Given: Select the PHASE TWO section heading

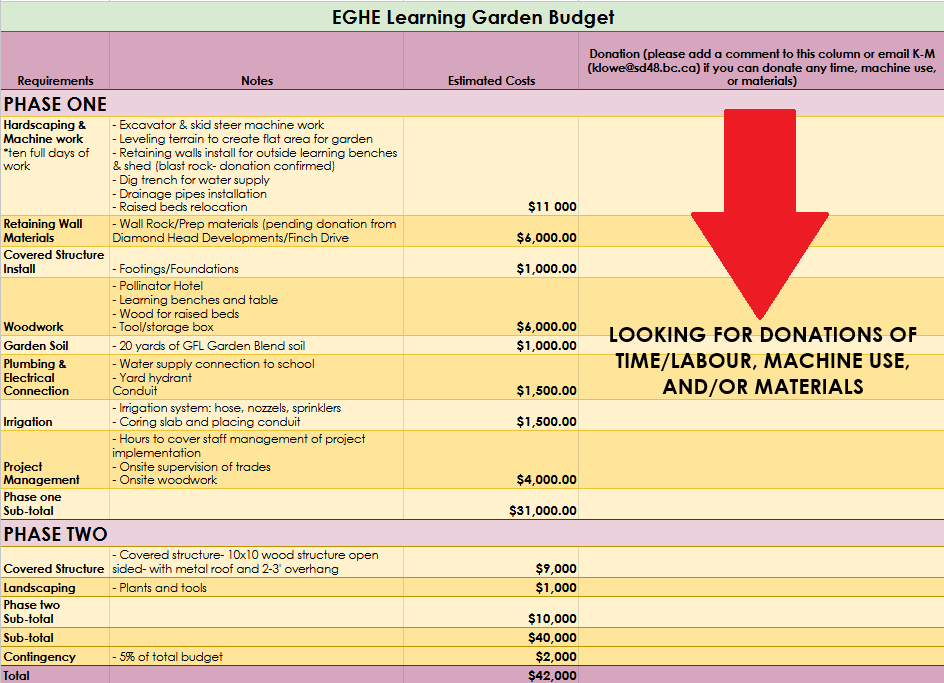Looking at the screenshot, I should point(56,534).
